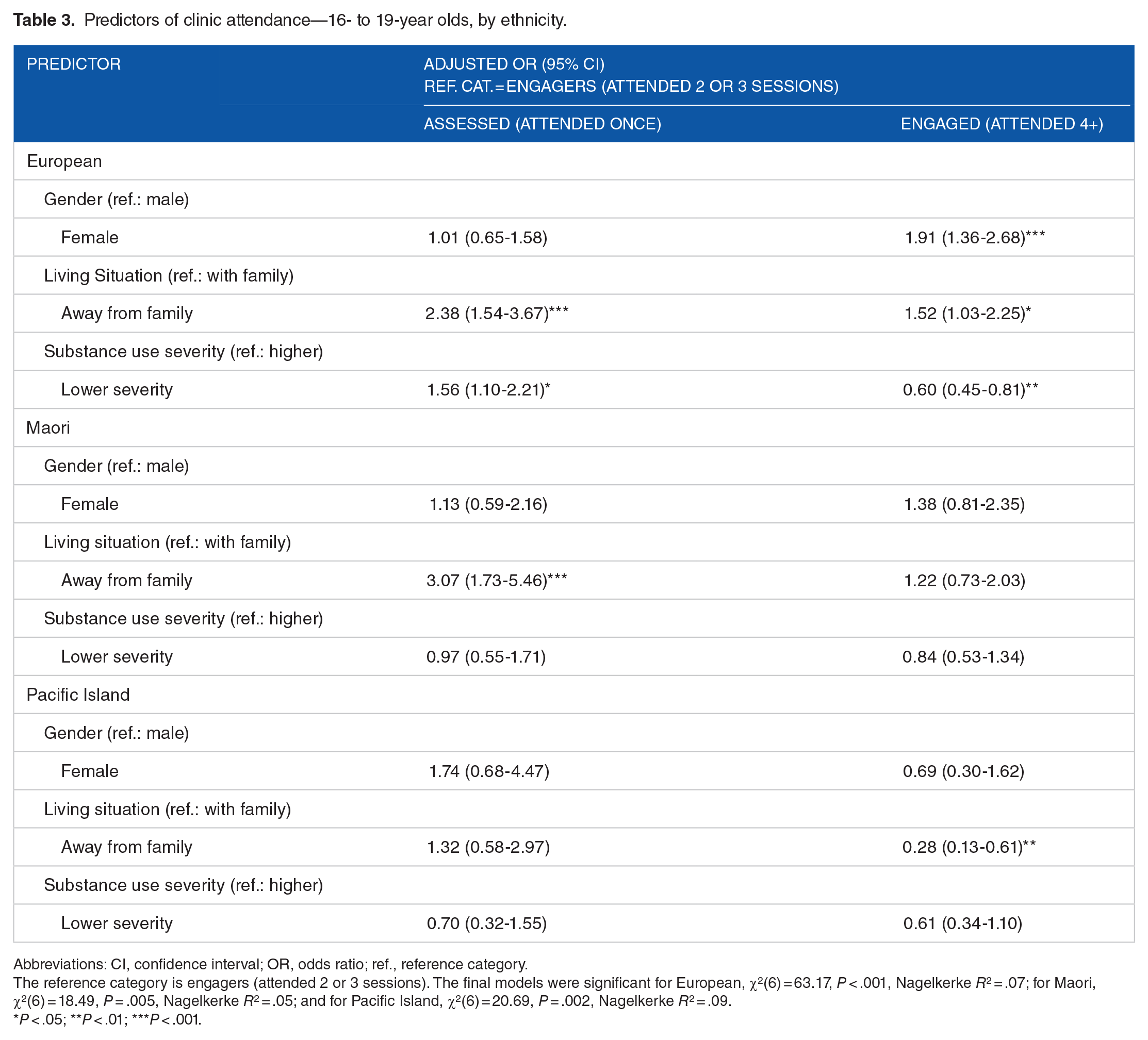The width and height of the screenshot is (1148, 1040).
Task: Click the ADJUSTED OR (95% CI) header
Action: pos(514,64)
